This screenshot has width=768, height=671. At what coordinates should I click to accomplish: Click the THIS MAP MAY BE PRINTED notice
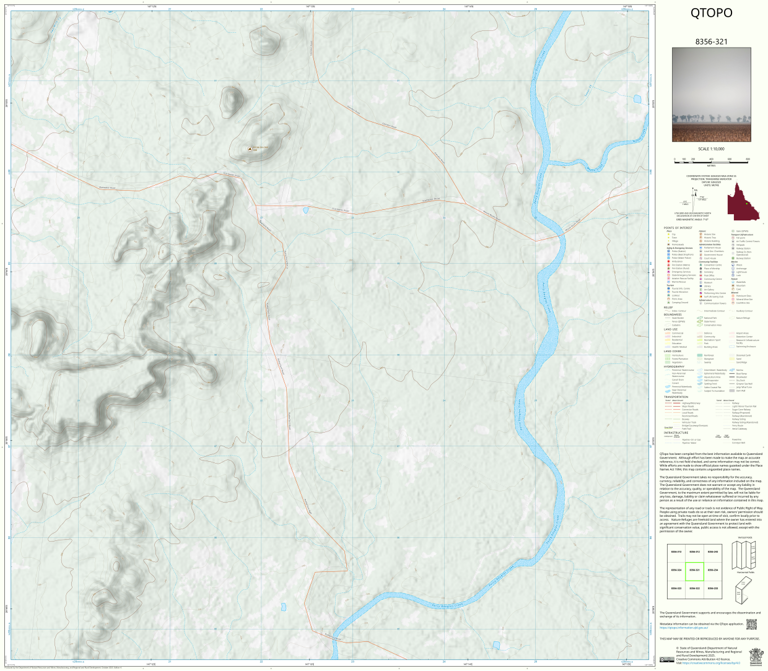coord(709,639)
